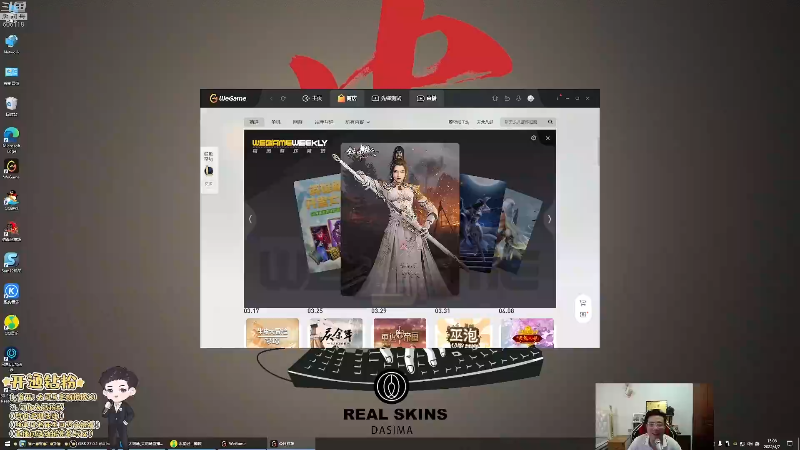Click the central swordswoman game card
This screenshot has height=450, width=800.
point(400,219)
